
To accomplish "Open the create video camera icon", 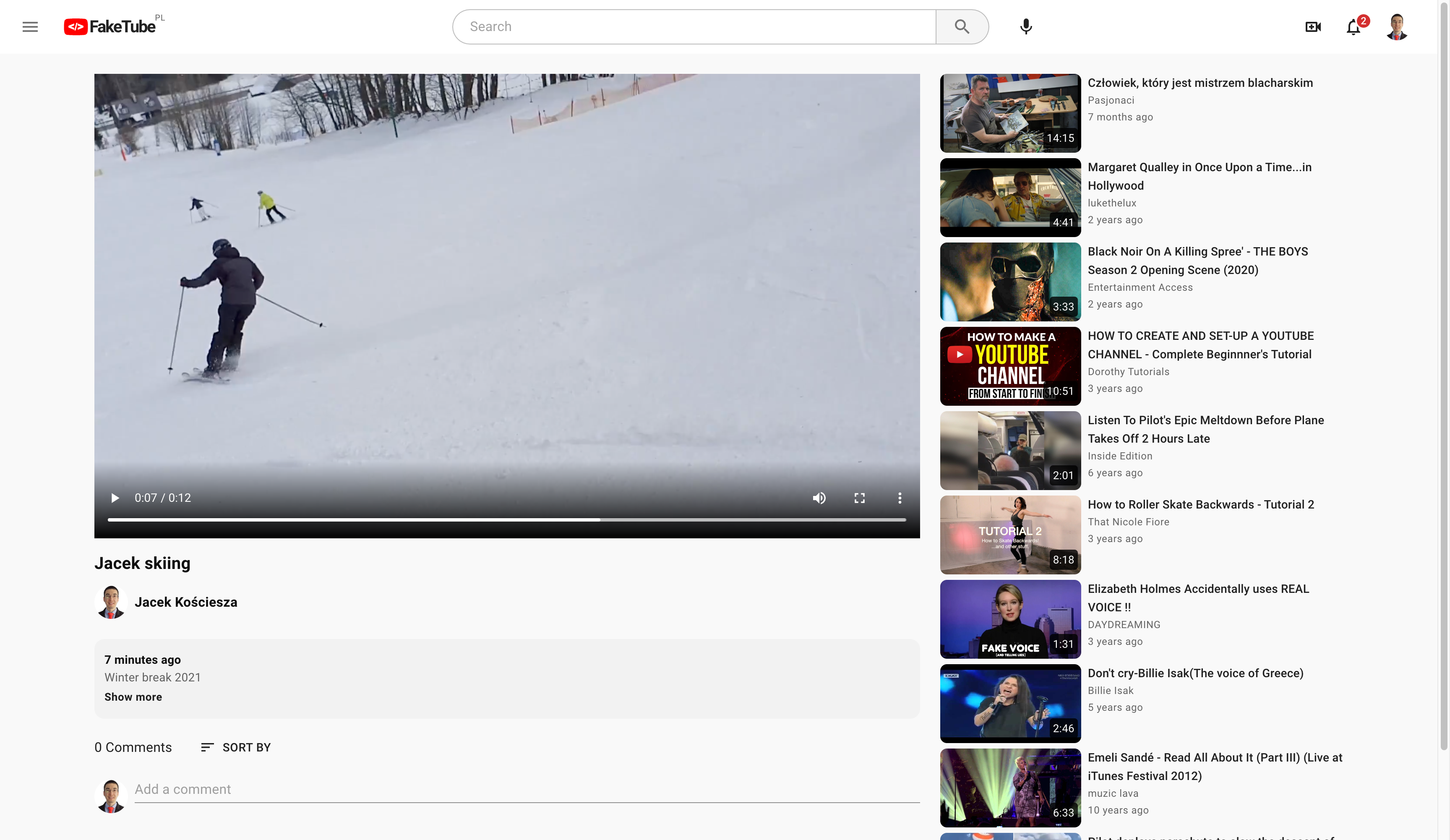I will click(1313, 26).
